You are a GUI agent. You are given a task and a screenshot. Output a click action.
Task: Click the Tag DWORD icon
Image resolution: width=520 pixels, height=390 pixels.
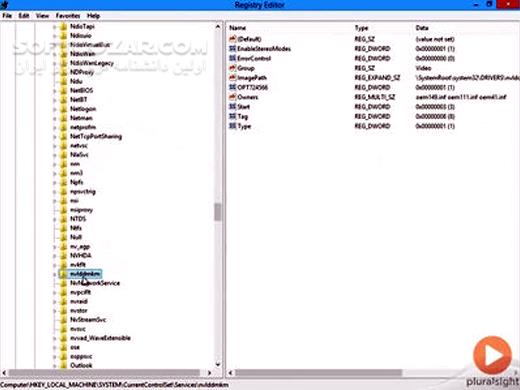click(233, 116)
